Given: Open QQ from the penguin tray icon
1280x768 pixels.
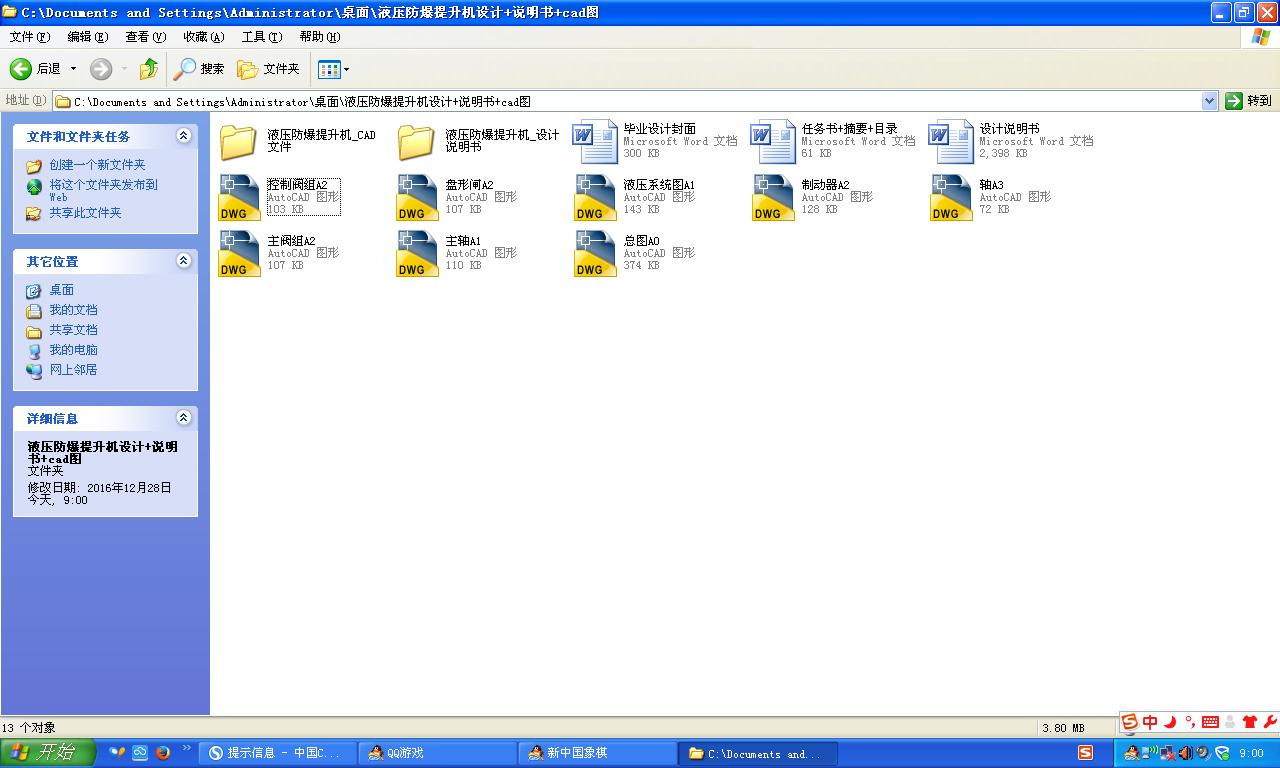Looking at the screenshot, I should pyautogui.click(x=1131, y=753).
